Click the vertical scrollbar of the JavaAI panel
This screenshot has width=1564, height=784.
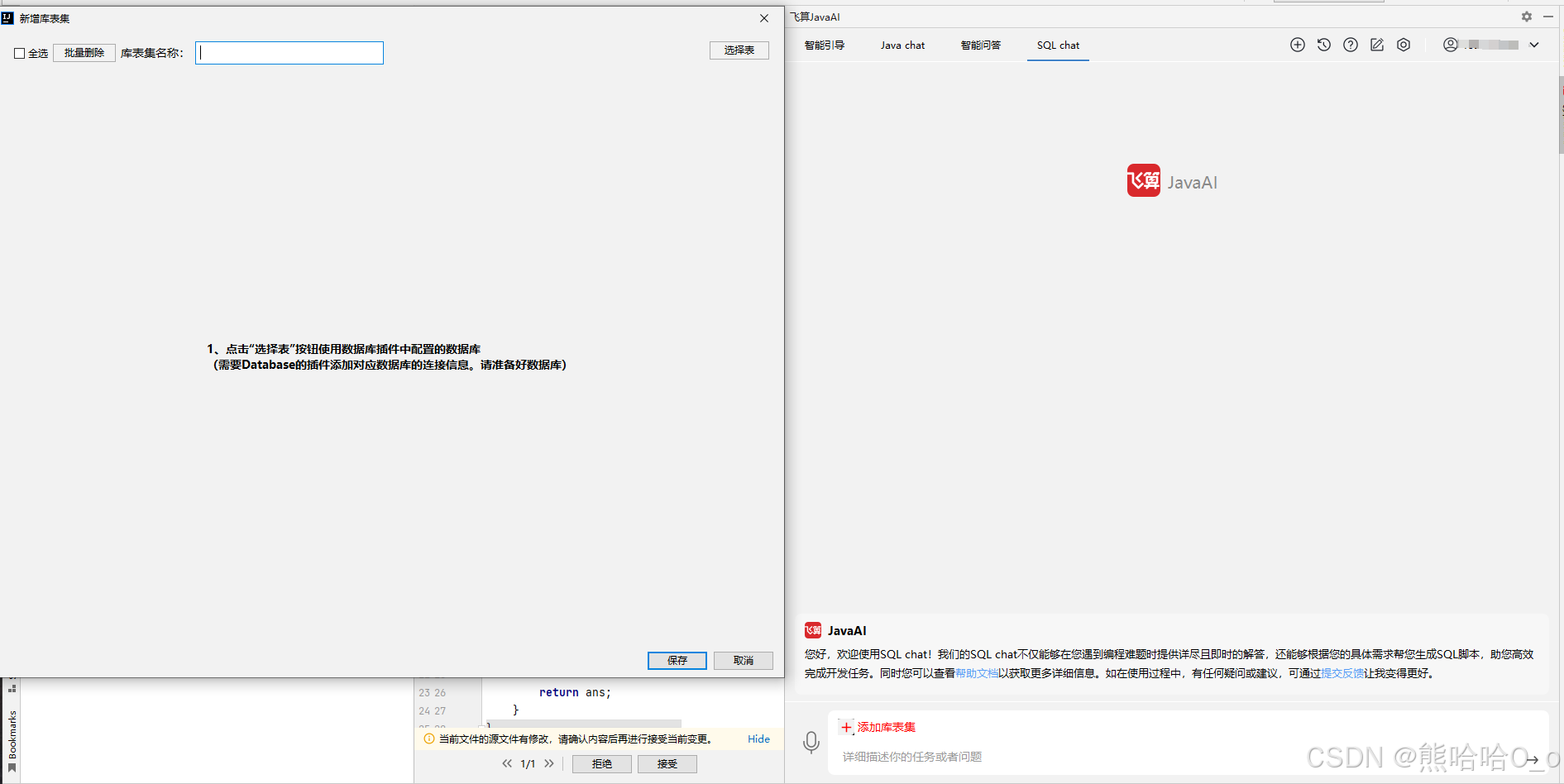(x=1561, y=116)
